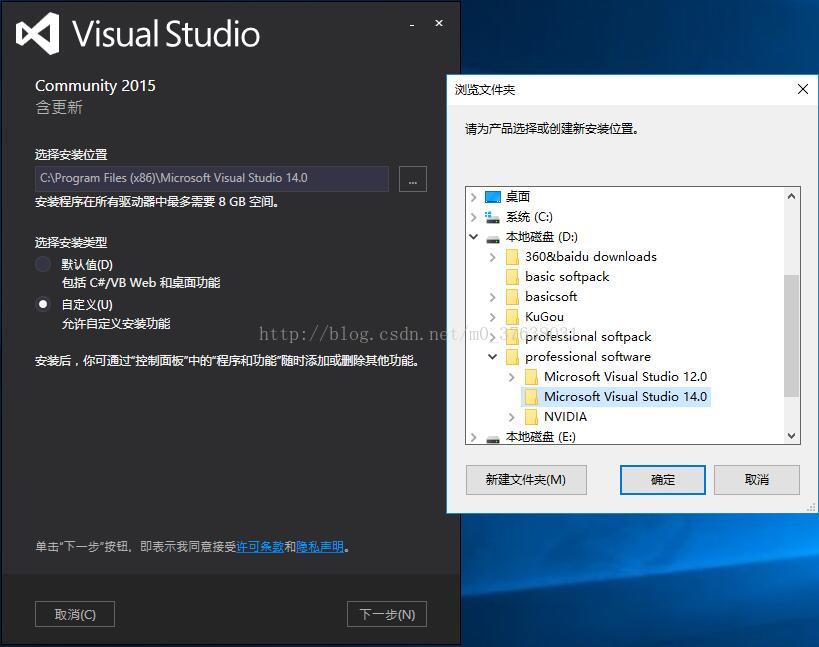Select the professional softpack folder label
819x647 pixels.
tap(588, 337)
